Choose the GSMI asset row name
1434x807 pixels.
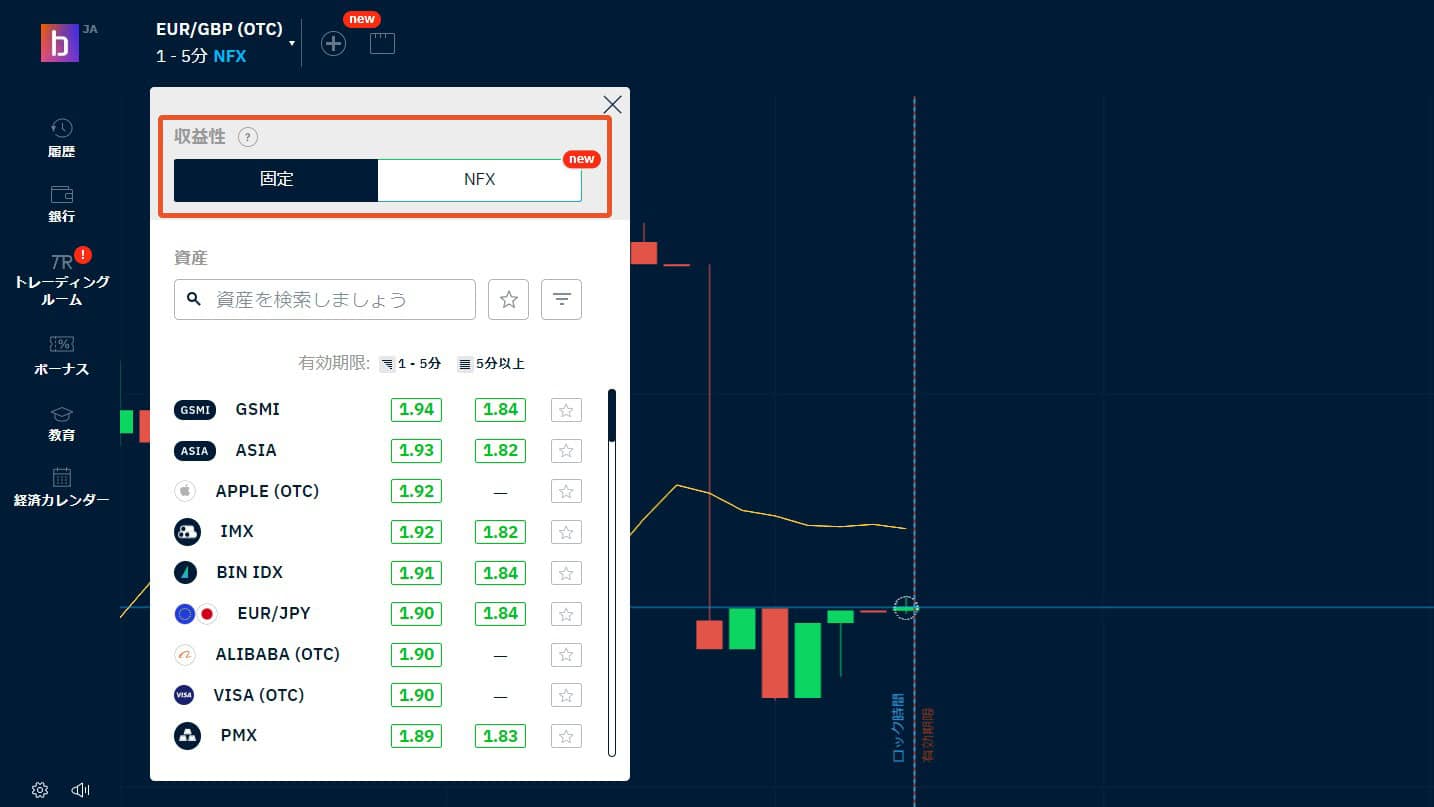[258, 410]
